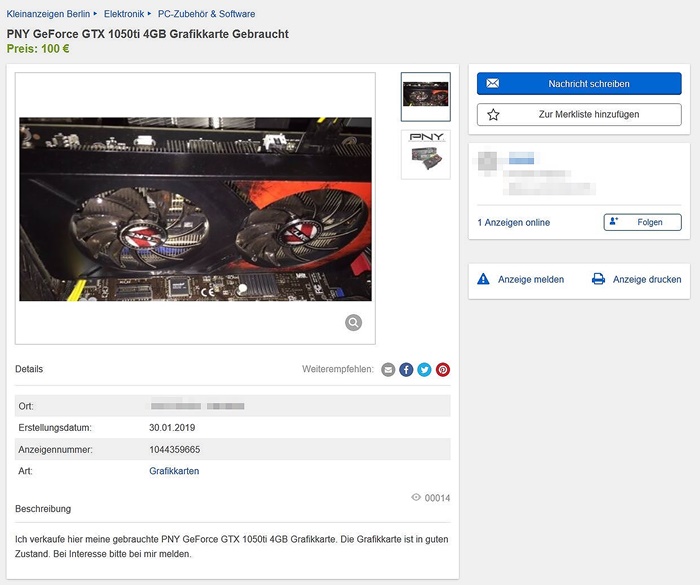
Task: Click the Anzeige drucken link
Action: click(x=647, y=280)
